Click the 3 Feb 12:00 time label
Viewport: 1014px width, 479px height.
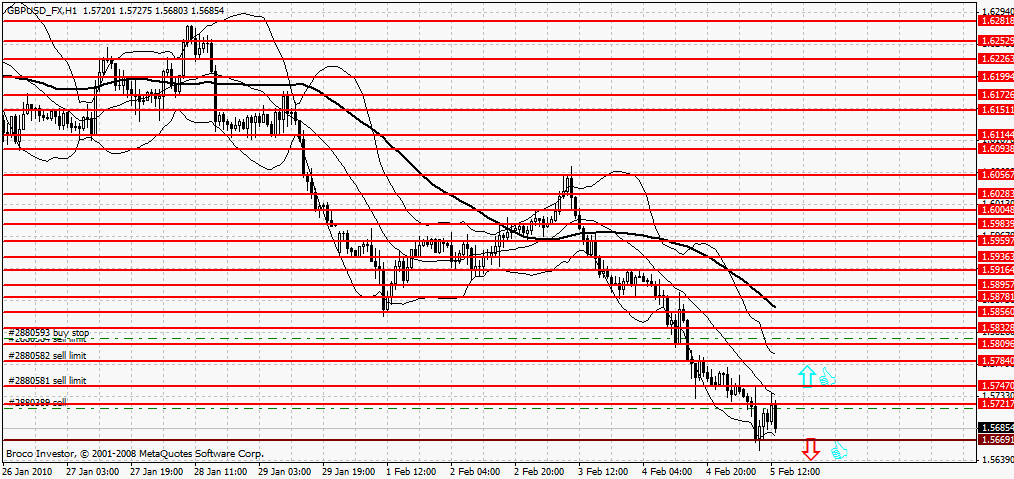click(x=603, y=473)
